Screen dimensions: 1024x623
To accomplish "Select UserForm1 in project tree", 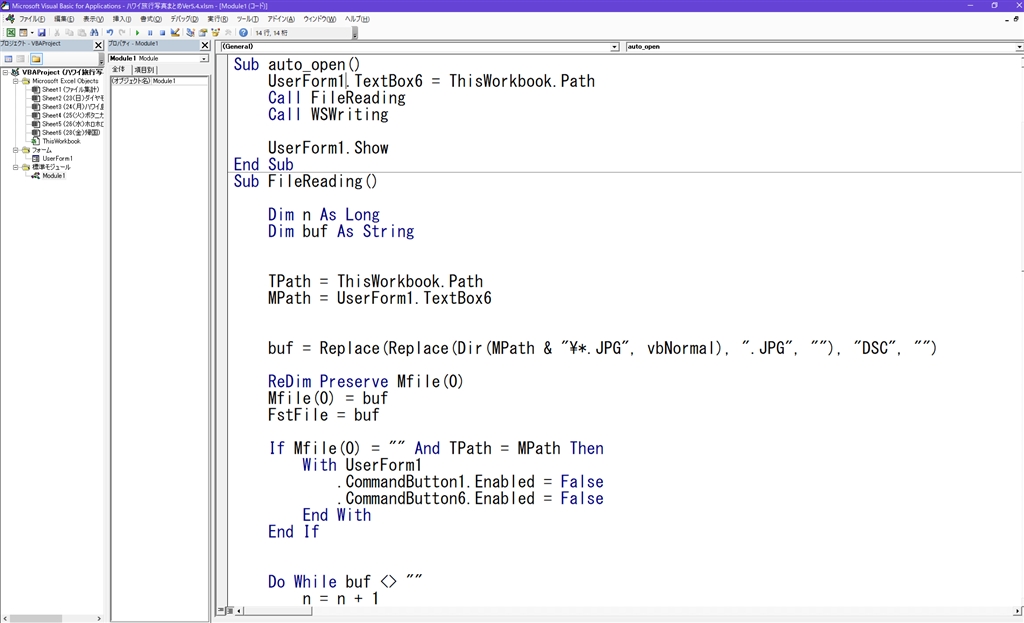I will [52, 159].
